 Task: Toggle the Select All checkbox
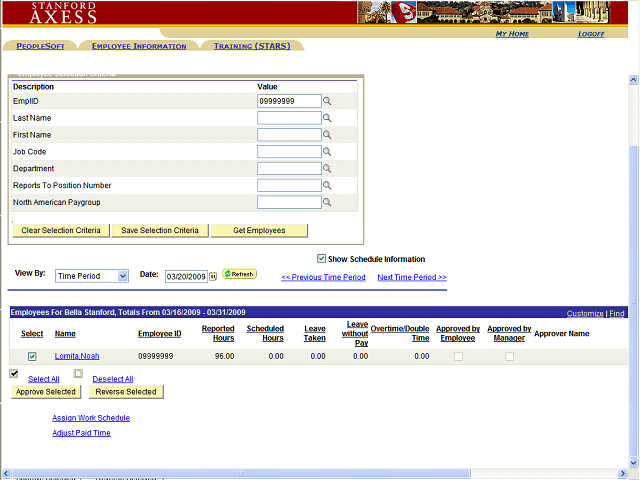click(14, 374)
